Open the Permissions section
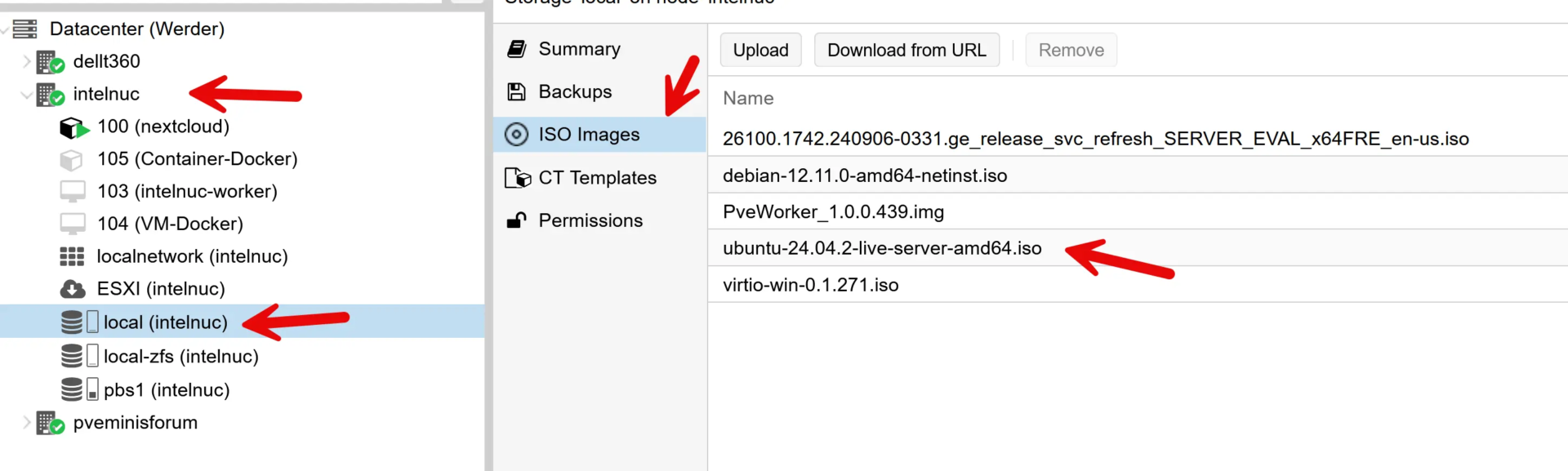Screen dimensions: 1568x471 coord(590,220)
